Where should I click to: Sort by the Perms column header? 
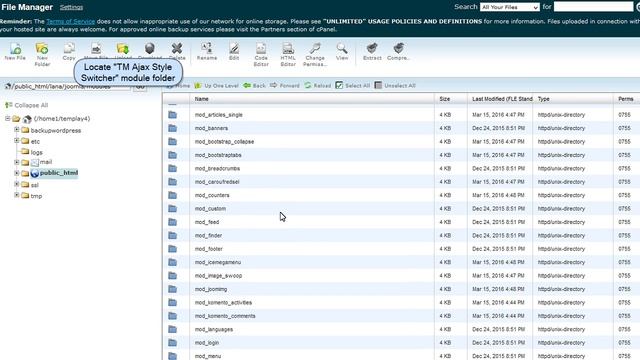pos(626,99)
